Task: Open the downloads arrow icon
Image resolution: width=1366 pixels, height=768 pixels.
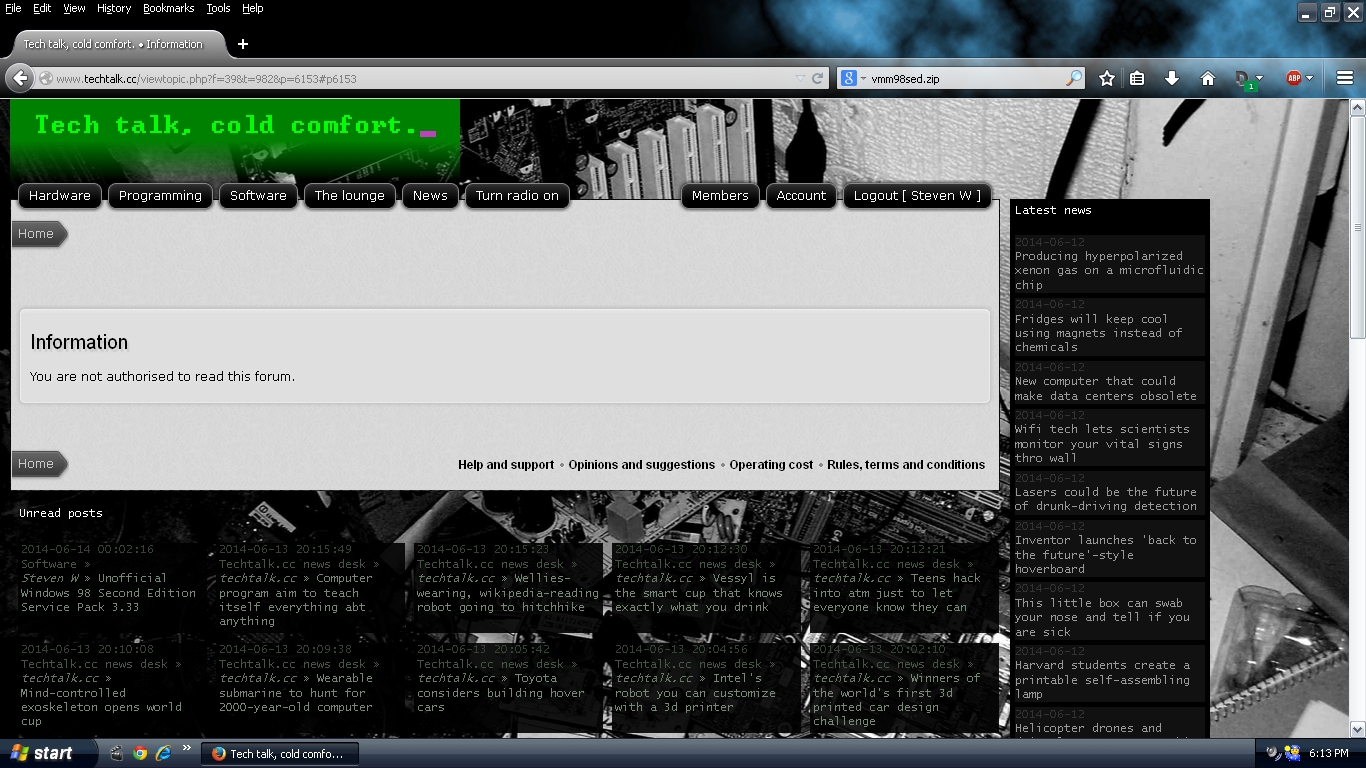Action: pyautogui.click(x=1172, y=78)
